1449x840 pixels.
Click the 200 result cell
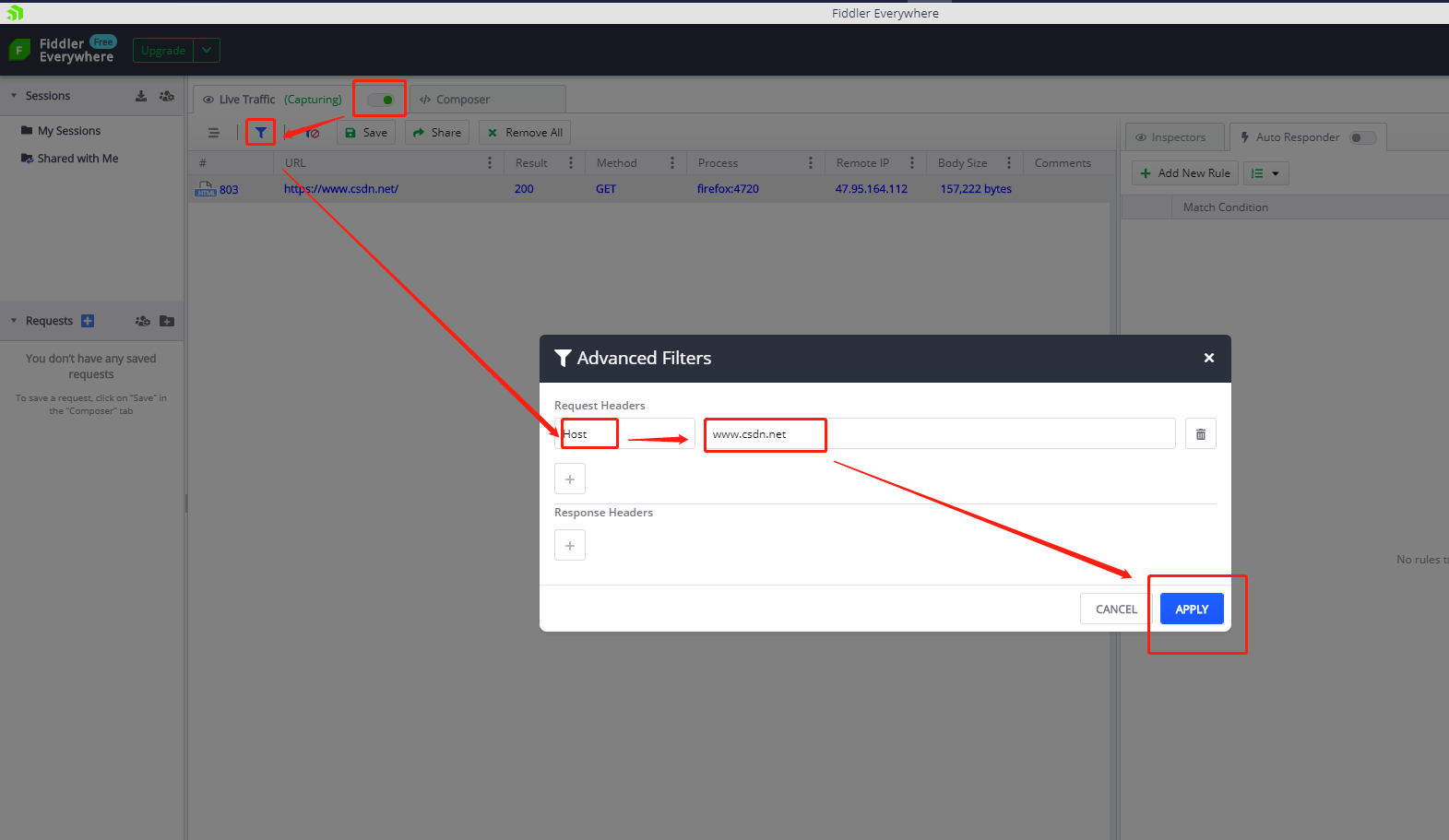pos(524,189)
